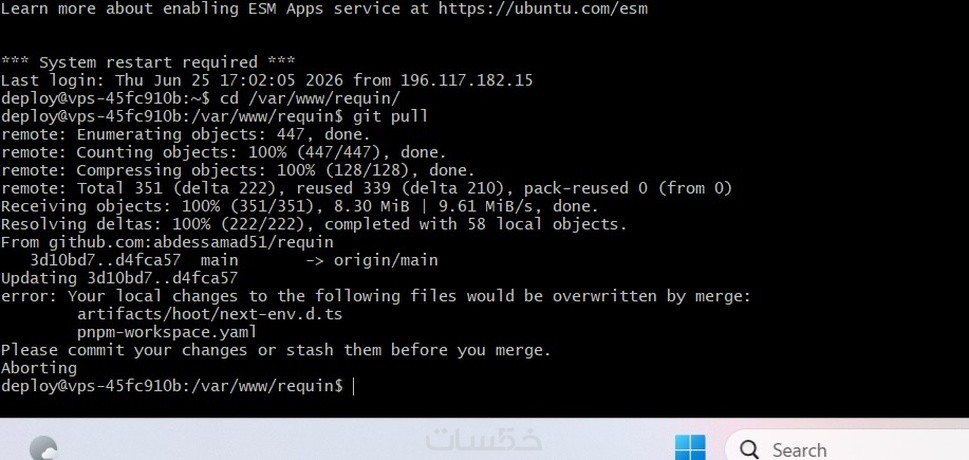The width and height of the screenshot is (969, 460).
Task: Select the artifacts/hoot/next-env.d.ts file path
Action: pos(209,314)
